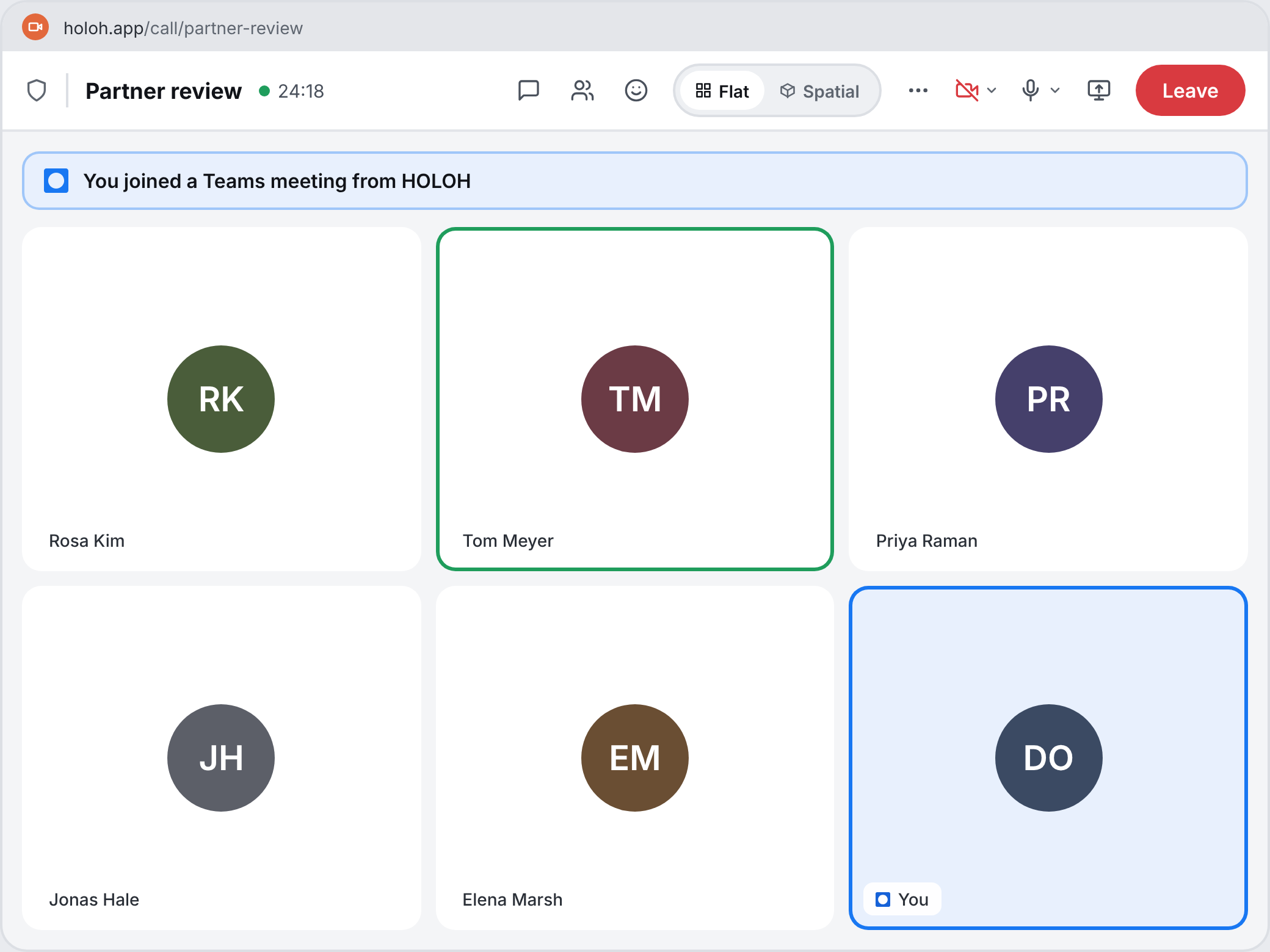1270x952 pixels.
Task: Open the chat panel icon
Action: tap(528, 90)
